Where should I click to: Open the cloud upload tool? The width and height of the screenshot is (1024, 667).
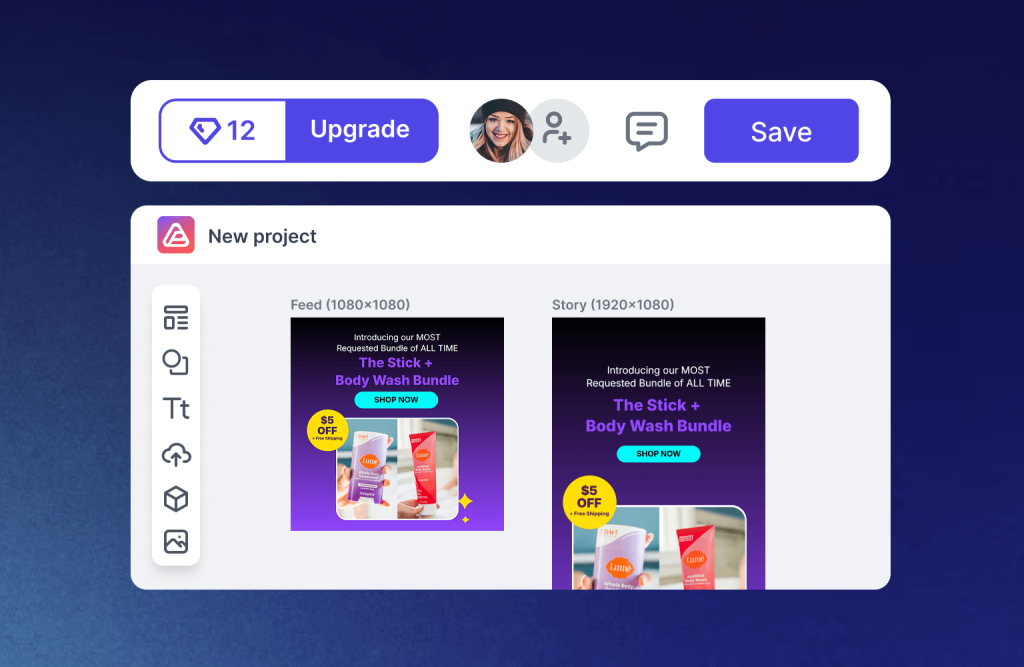tap(176, 454)
